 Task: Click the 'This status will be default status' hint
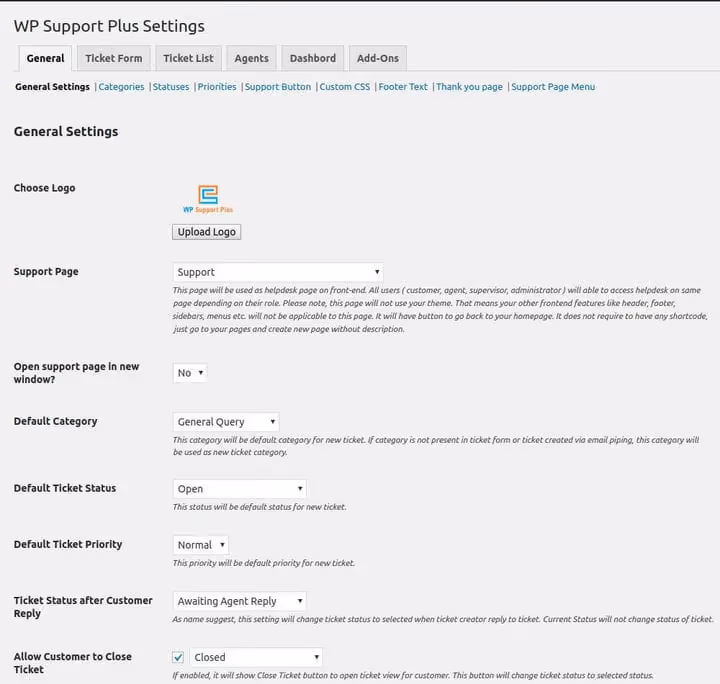click(259, 507)
